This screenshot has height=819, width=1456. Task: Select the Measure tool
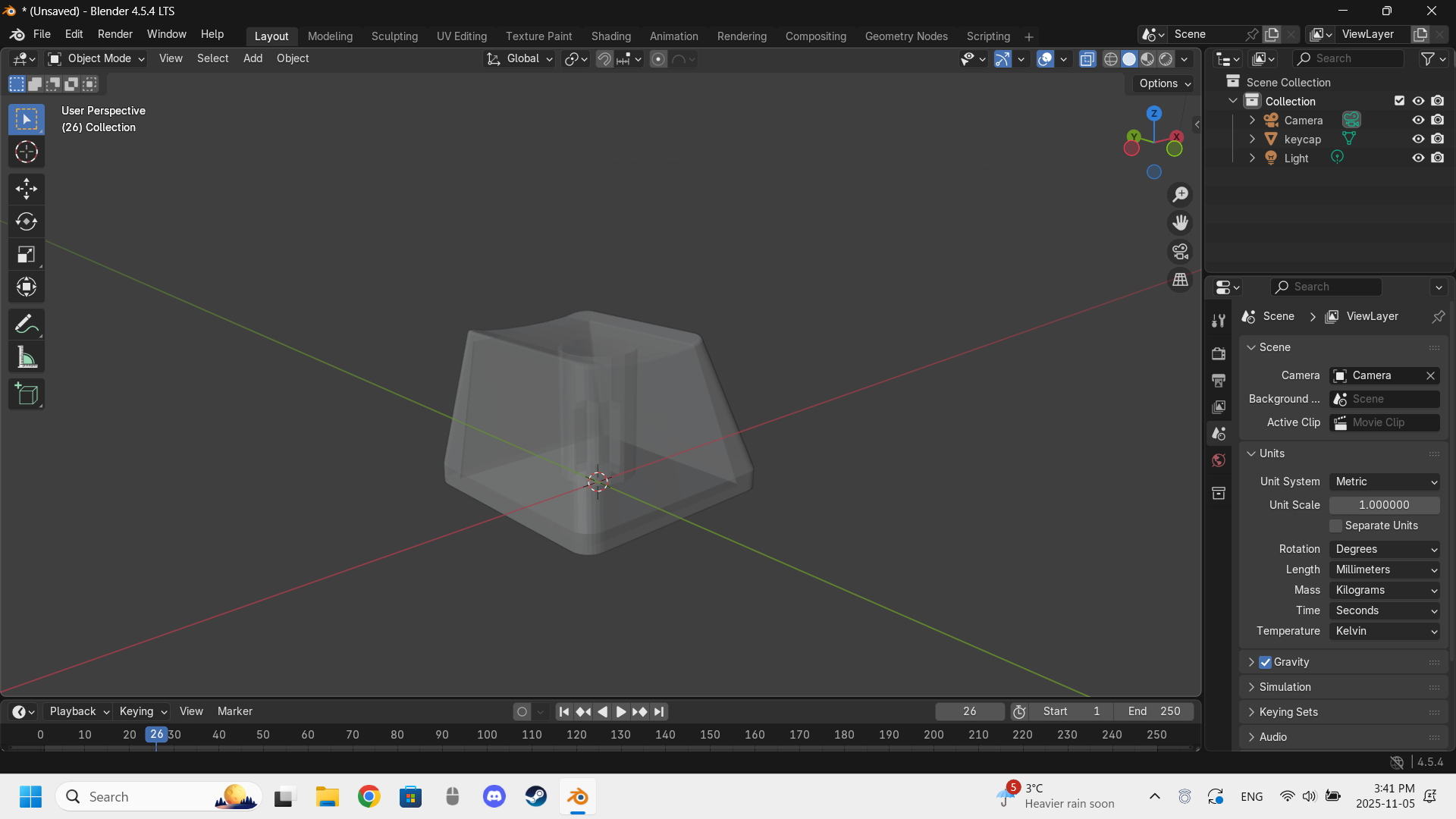coord(27,358)
